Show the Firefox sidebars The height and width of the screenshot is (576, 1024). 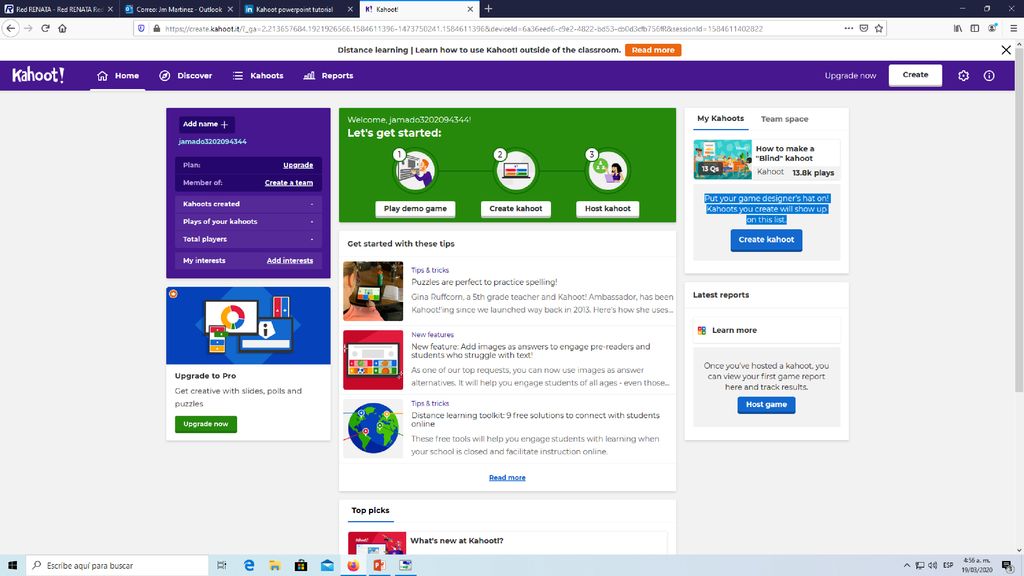[974, 29]
